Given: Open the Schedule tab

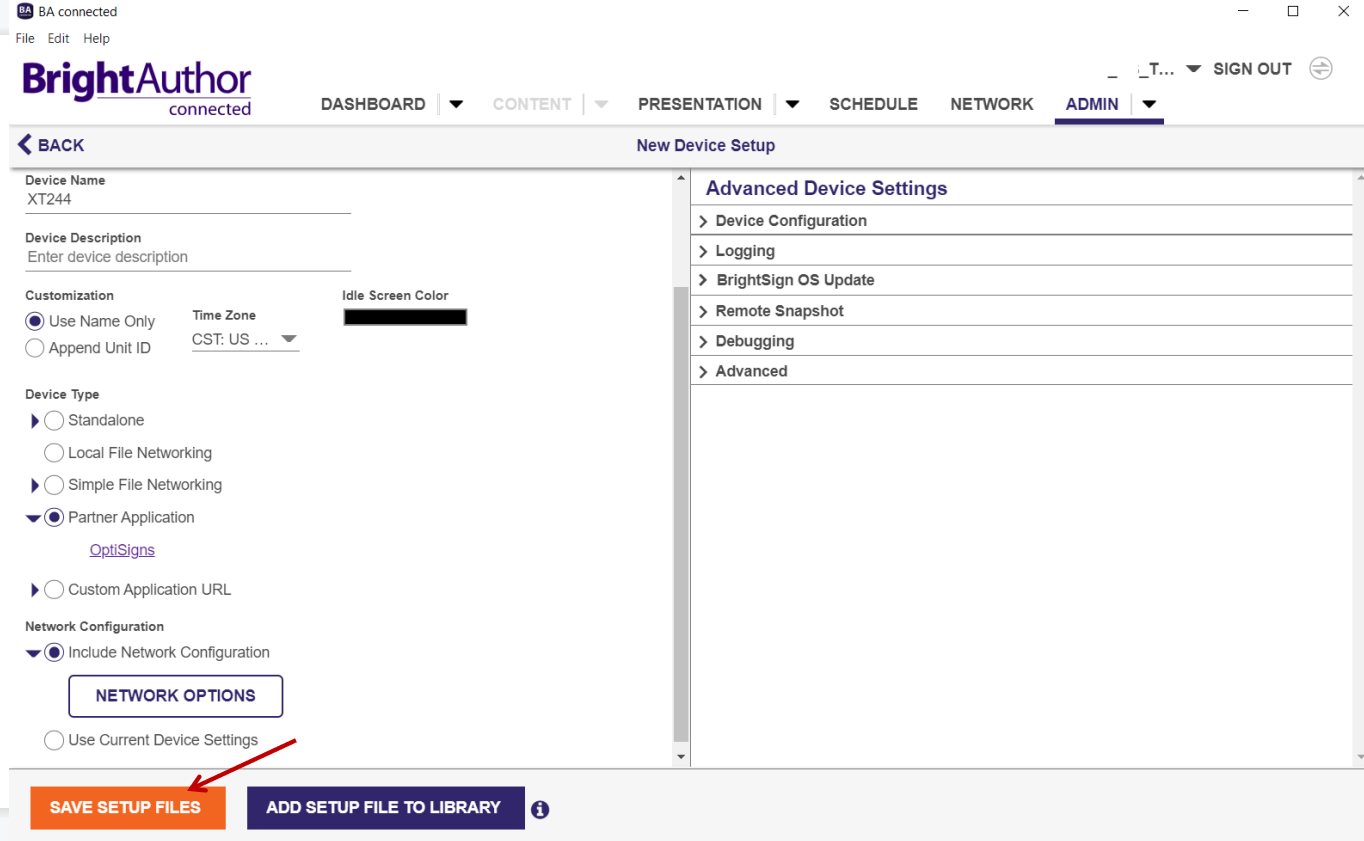Looking at the screenshot, I should point(873,104).
